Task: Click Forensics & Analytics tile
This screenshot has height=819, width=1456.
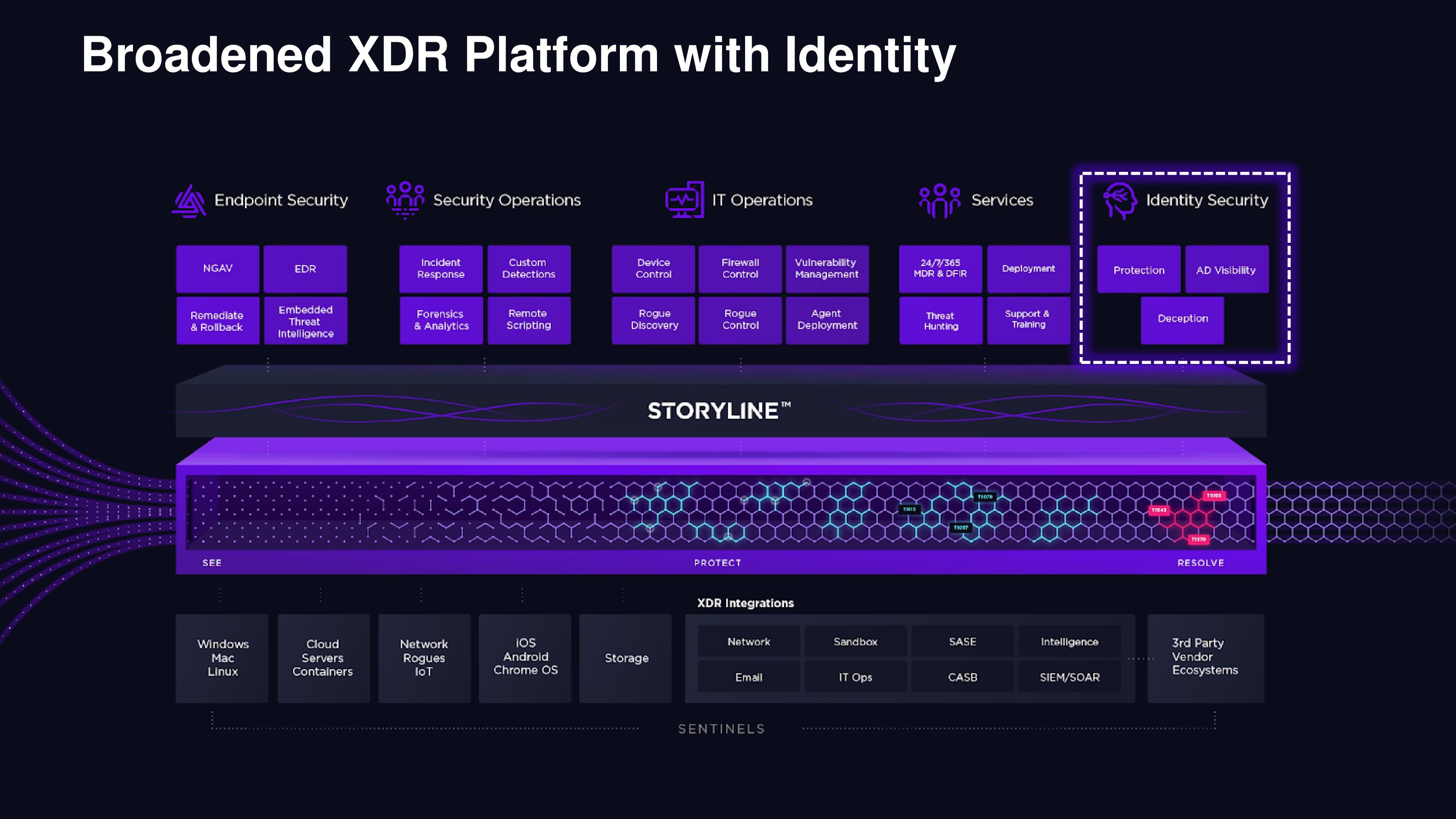Action: [441, 320]
